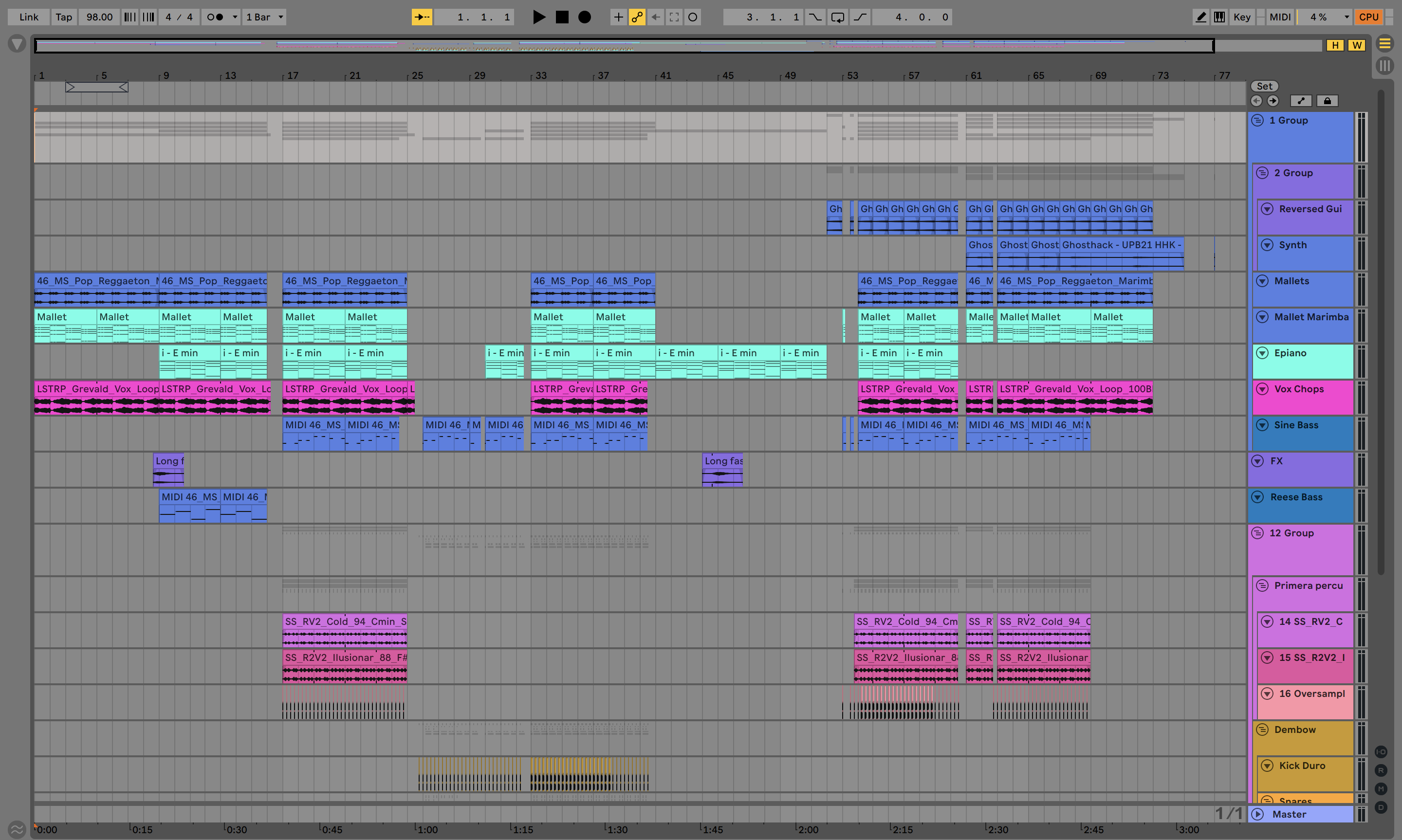This screenshot has height=840, width=1402.
Task: Click the W optimize width button
Action: [x=1357, y=45]
